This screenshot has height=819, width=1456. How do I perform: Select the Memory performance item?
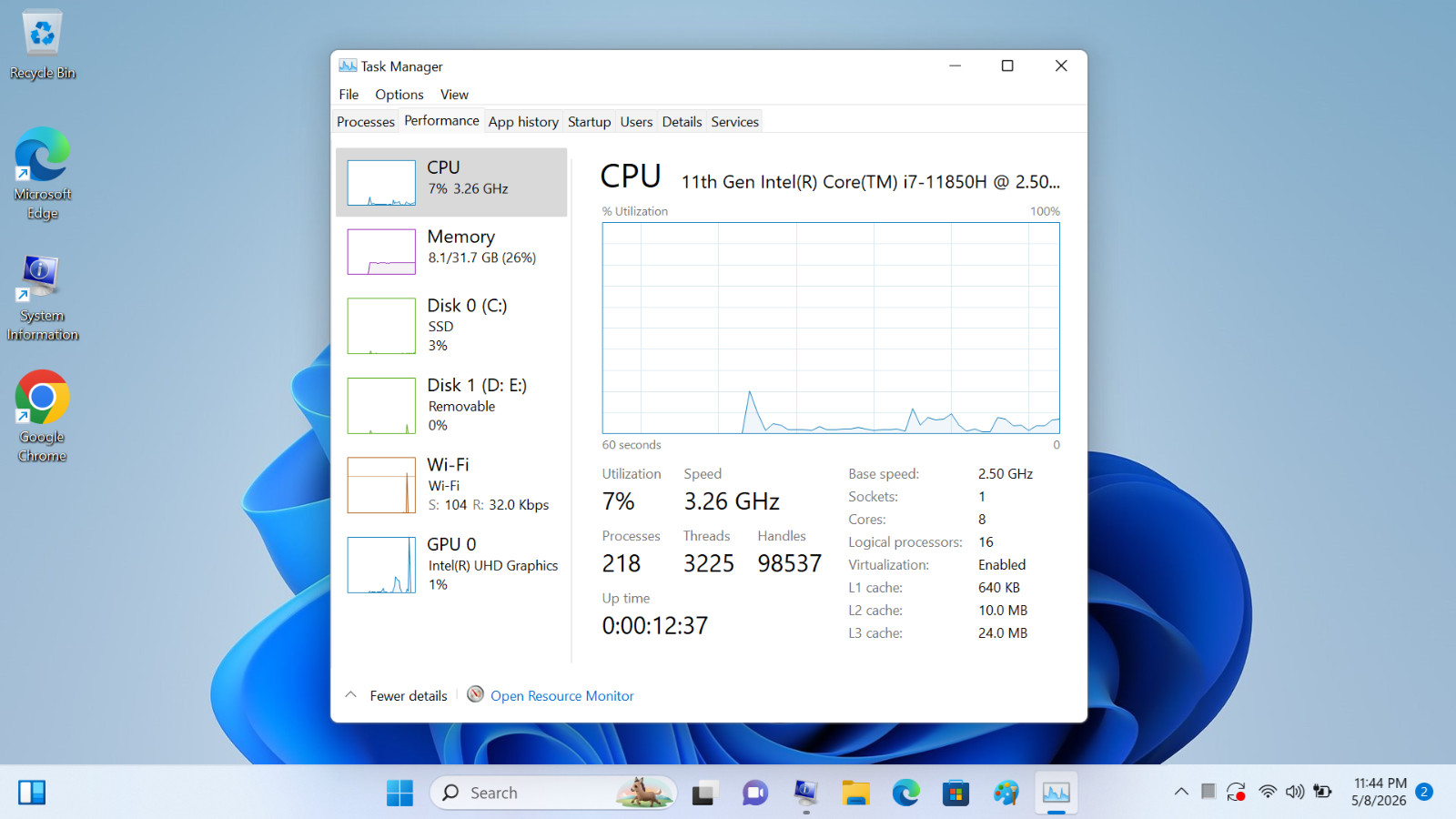click(x=451, y=251)
